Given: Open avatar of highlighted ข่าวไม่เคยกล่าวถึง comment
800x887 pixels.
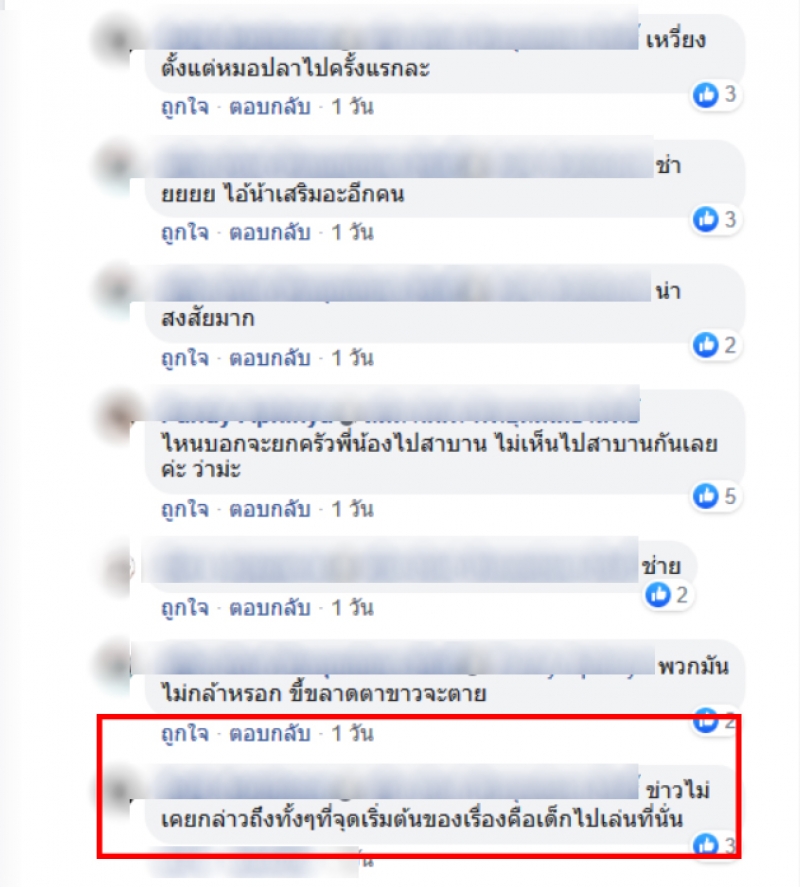Looking at the screenshot, I should click(118, 790).
